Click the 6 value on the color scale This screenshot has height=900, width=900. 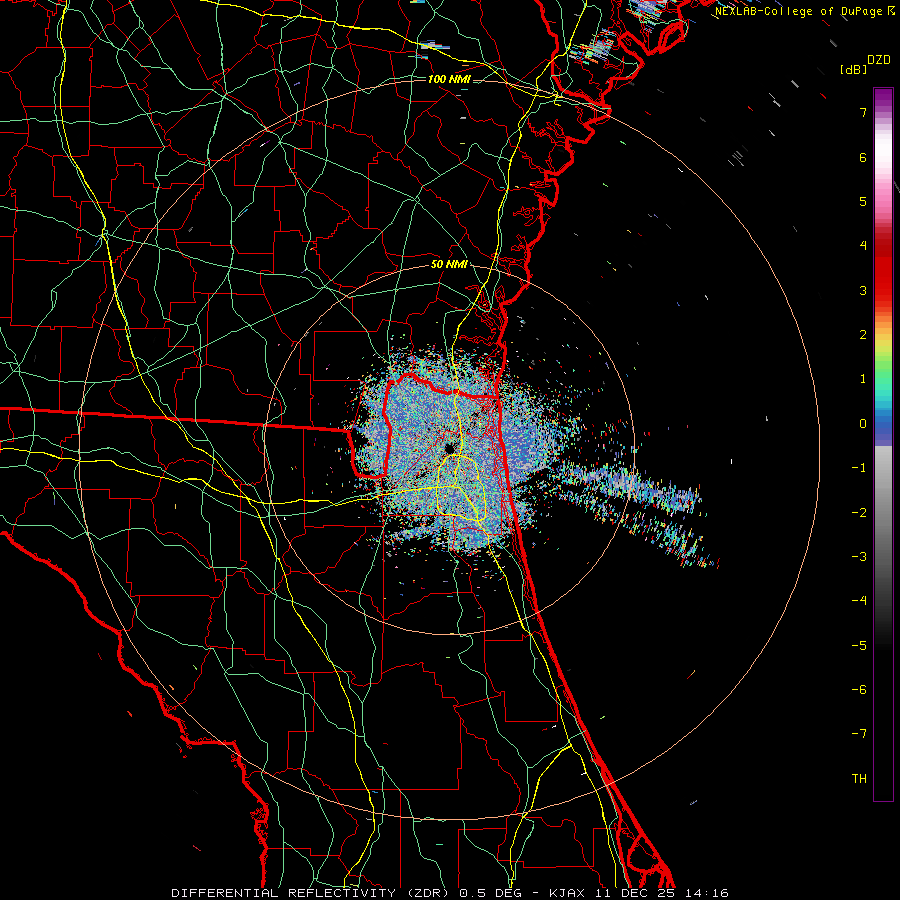[x=863, y=157]
